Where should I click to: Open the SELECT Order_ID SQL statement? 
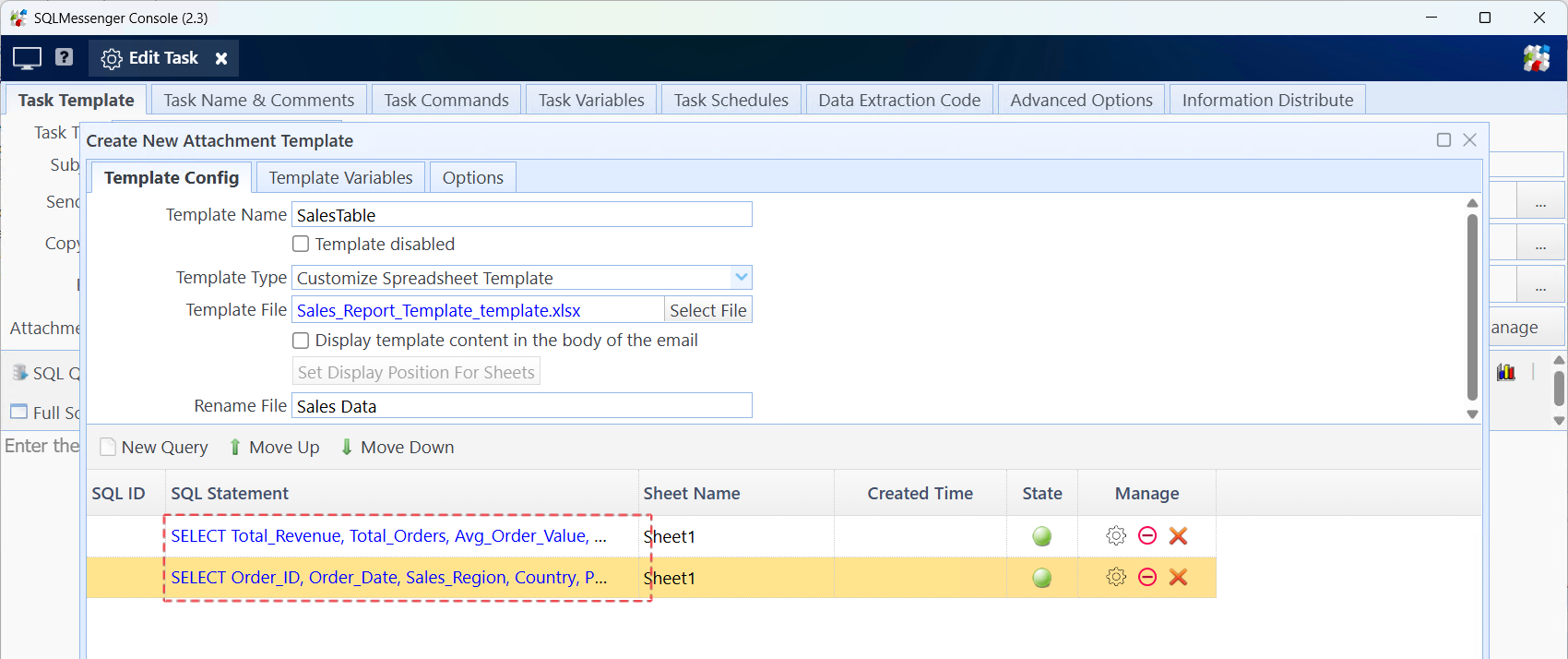pos(388,577)
